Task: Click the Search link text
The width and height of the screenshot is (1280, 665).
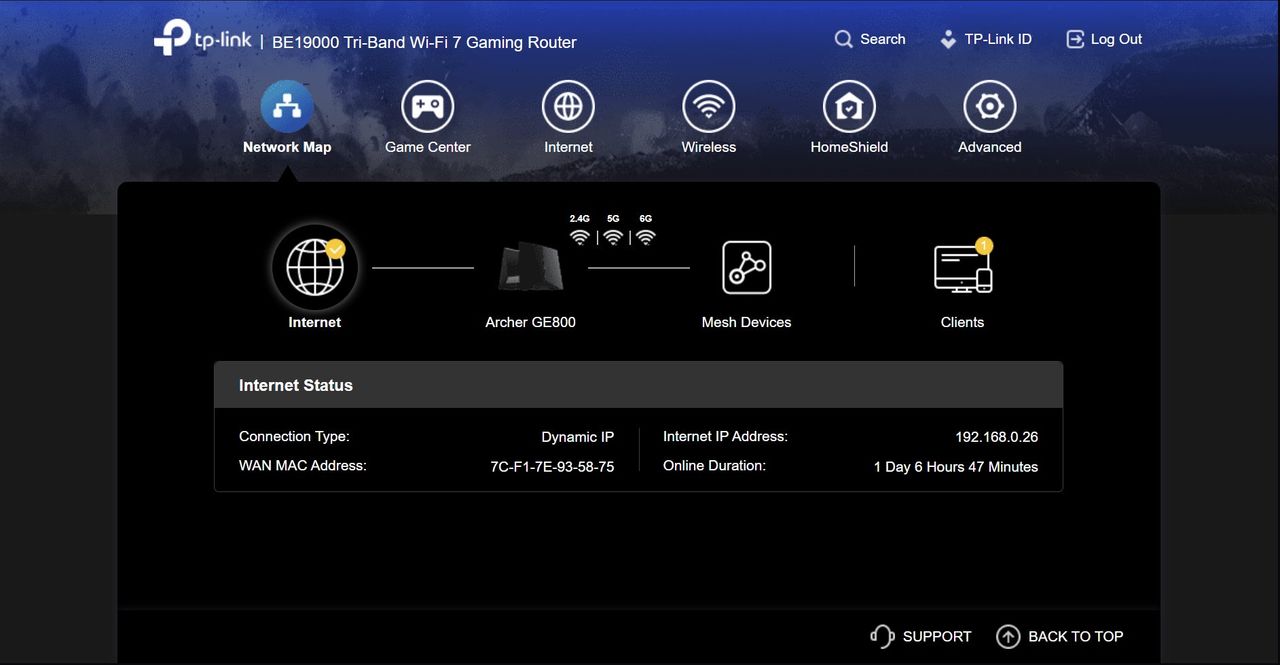Action: click(x=883, y=39)
